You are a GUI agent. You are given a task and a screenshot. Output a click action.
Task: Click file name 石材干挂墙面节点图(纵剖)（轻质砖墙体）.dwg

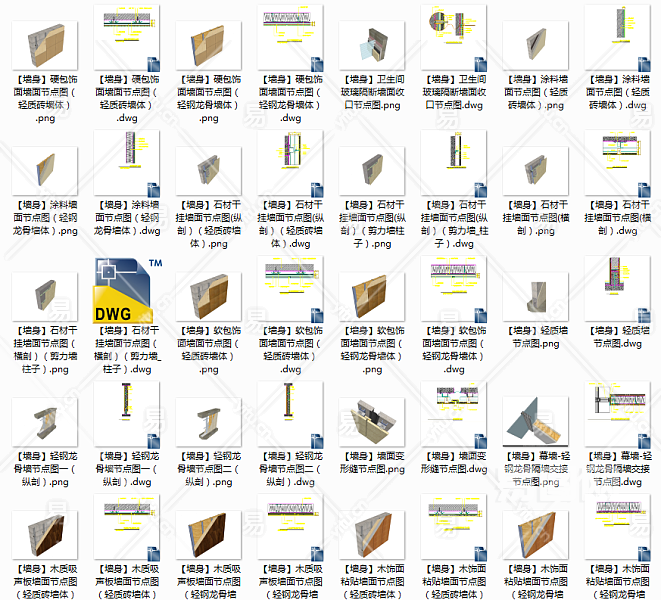click(290, 224)
